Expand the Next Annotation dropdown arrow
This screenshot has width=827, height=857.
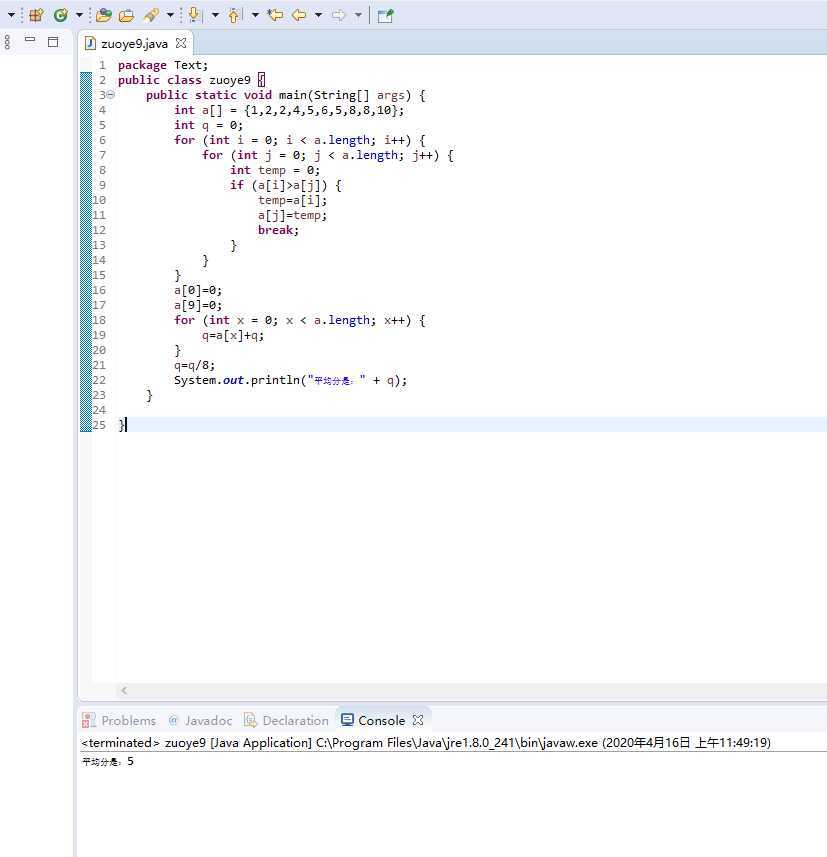(x=214, y=15)
